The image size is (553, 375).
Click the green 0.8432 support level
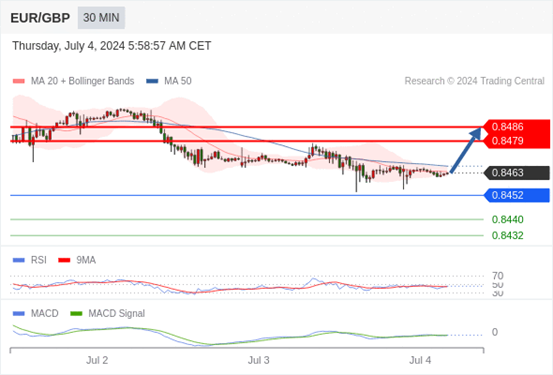[x=508, y=235]
